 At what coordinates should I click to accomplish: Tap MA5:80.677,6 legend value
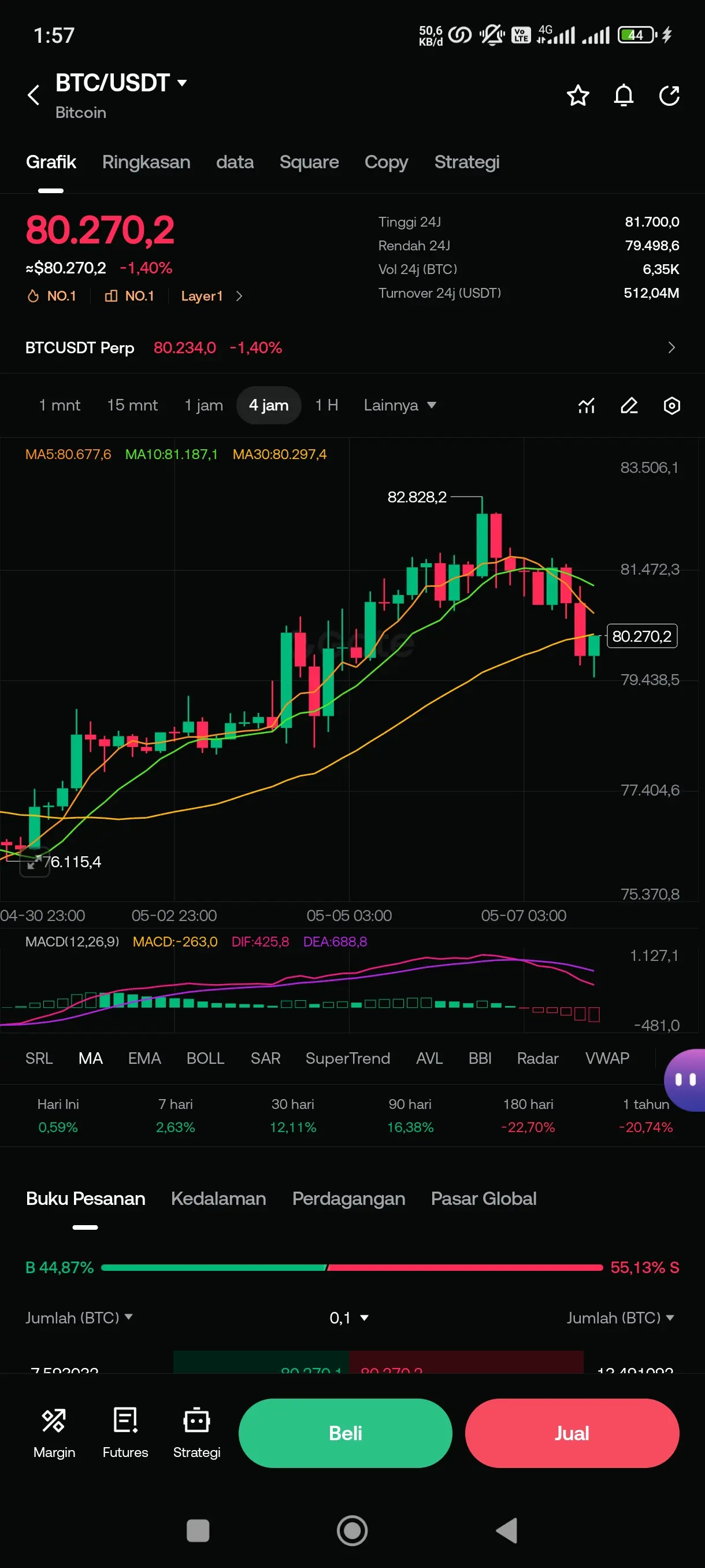[68, 454]
